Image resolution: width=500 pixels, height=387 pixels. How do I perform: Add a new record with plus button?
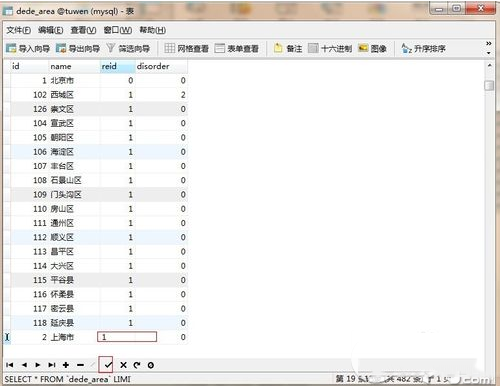66,365
